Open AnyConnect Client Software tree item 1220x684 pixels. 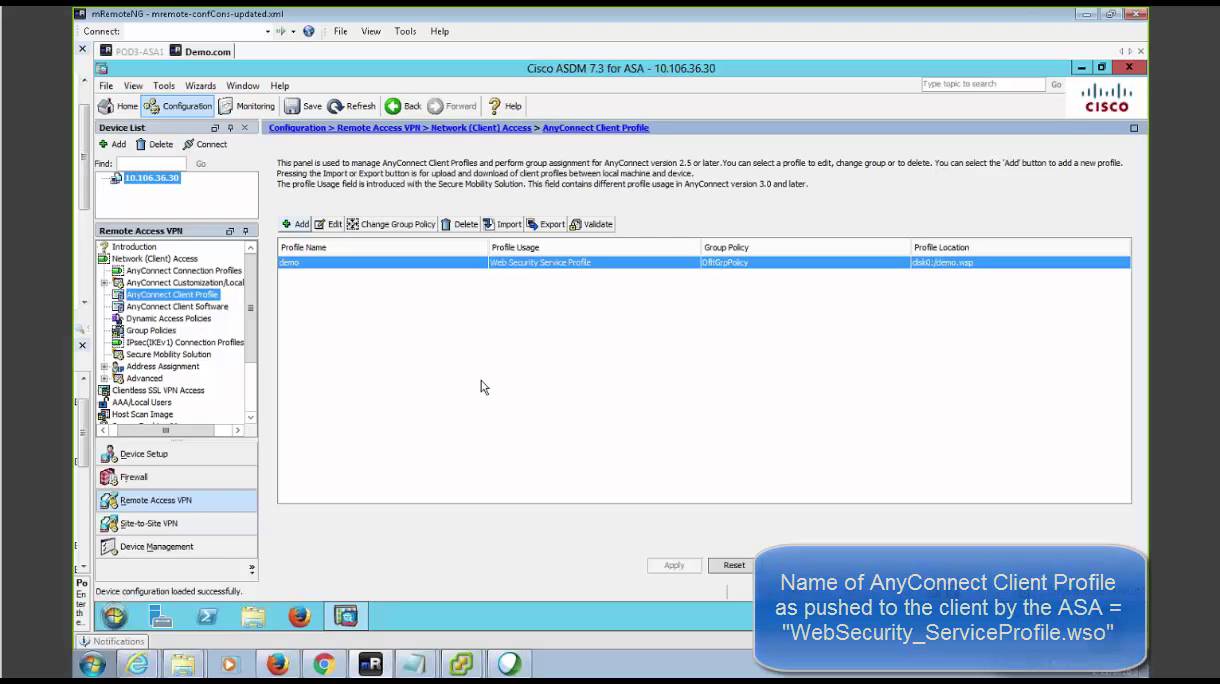click(177, 307)
